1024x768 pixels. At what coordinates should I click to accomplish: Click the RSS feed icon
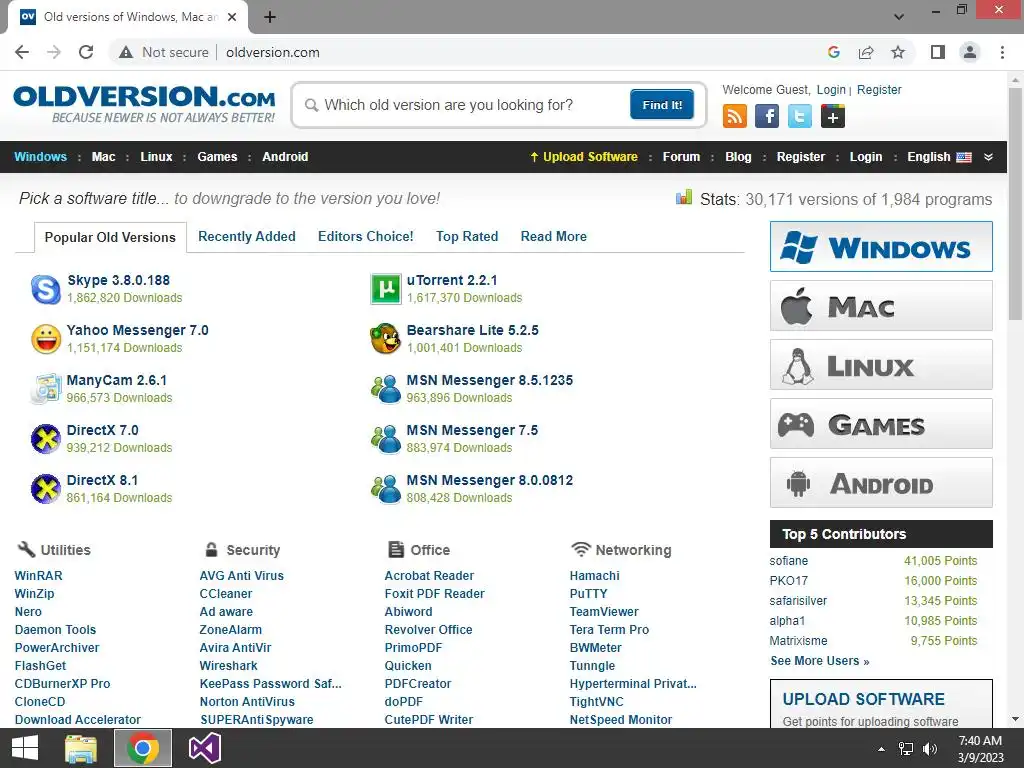[x=735, y=116]
